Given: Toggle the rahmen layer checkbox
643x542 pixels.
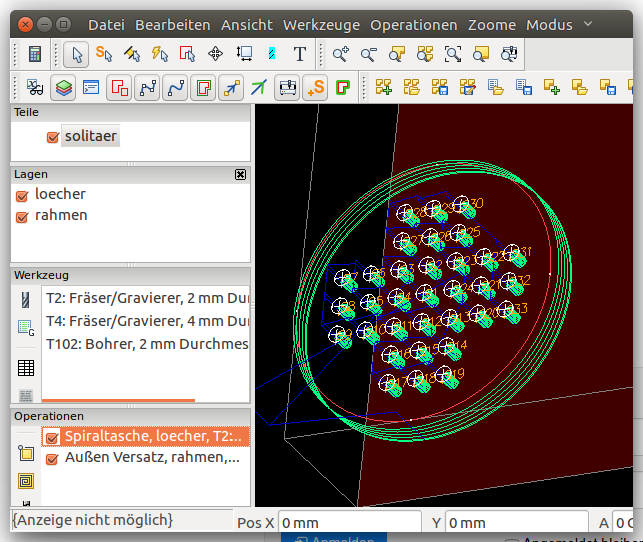Looking at the screenshot, I should [x=21, y=216].
